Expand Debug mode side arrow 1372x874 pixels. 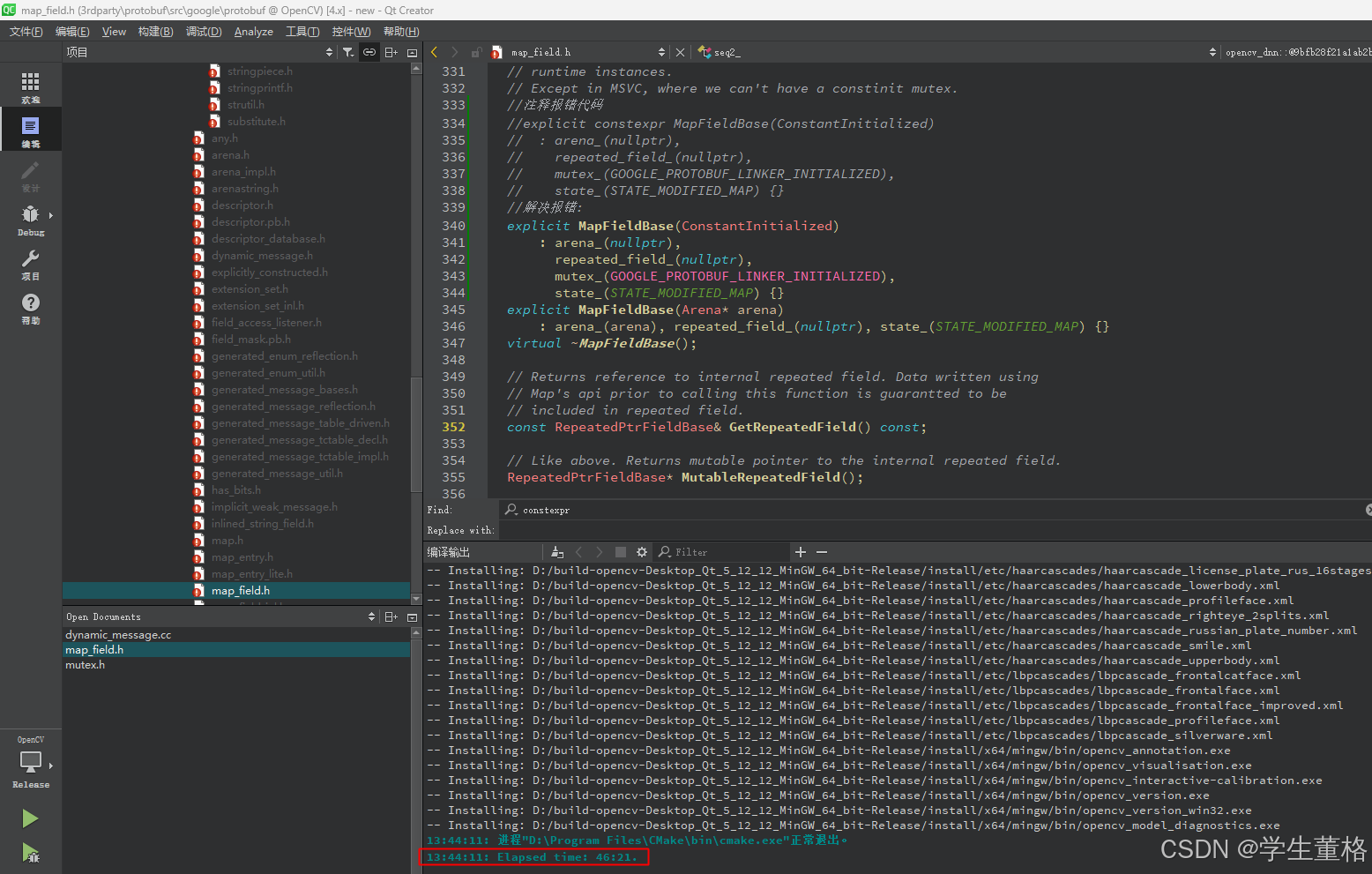click(51, 215)
